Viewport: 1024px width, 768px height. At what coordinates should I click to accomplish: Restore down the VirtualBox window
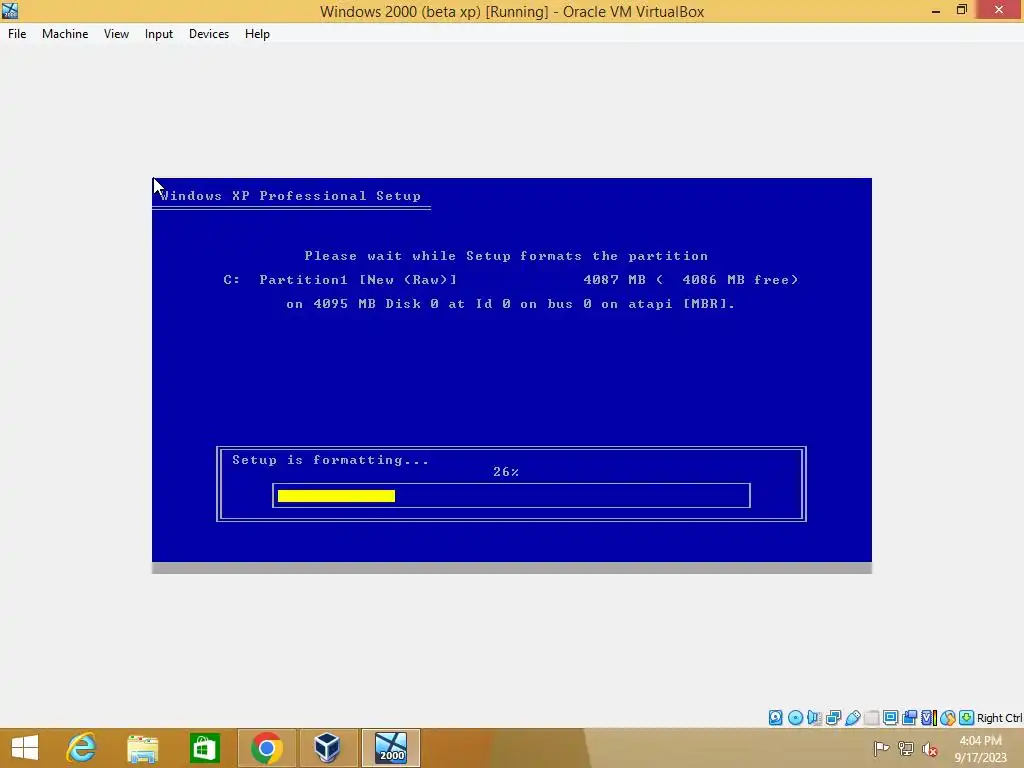pyautogui.click(x=961, y=10)
